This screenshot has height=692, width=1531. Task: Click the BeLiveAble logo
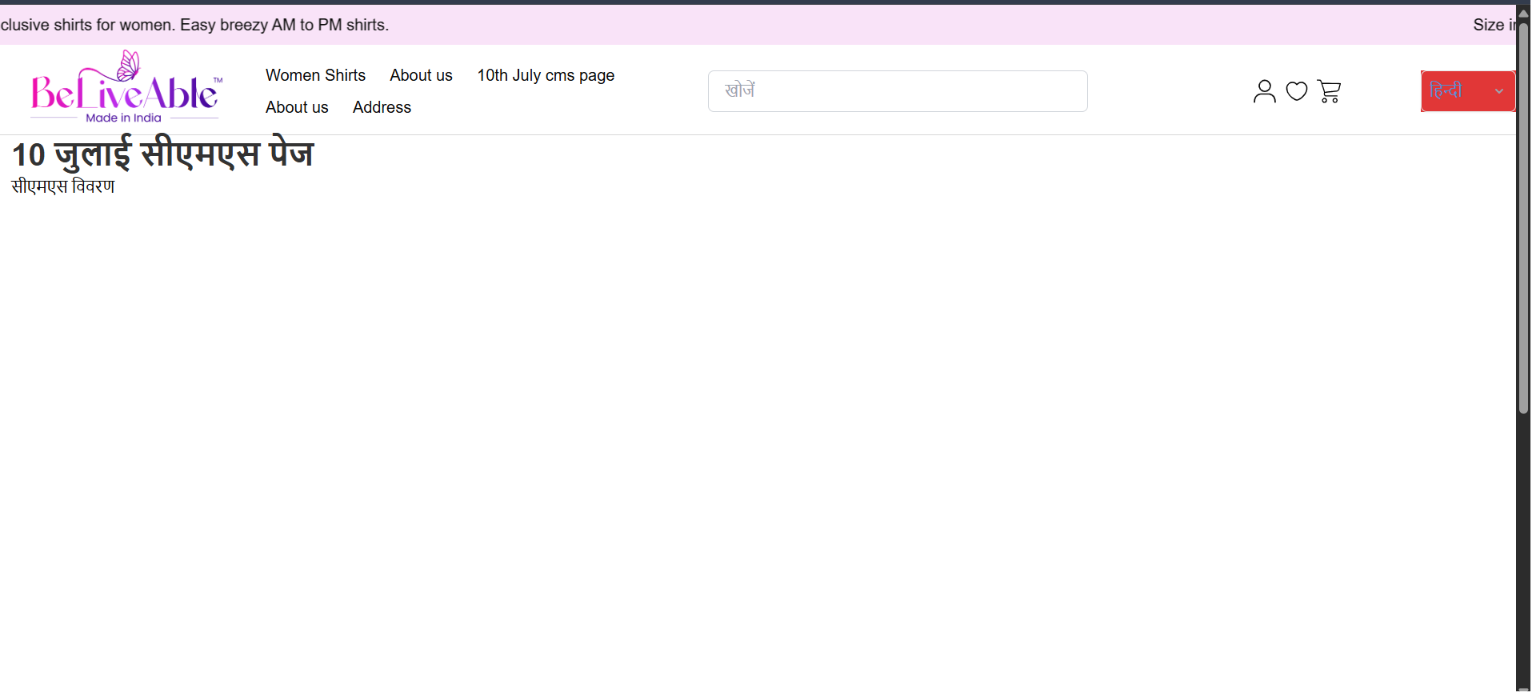click(126, 87)
